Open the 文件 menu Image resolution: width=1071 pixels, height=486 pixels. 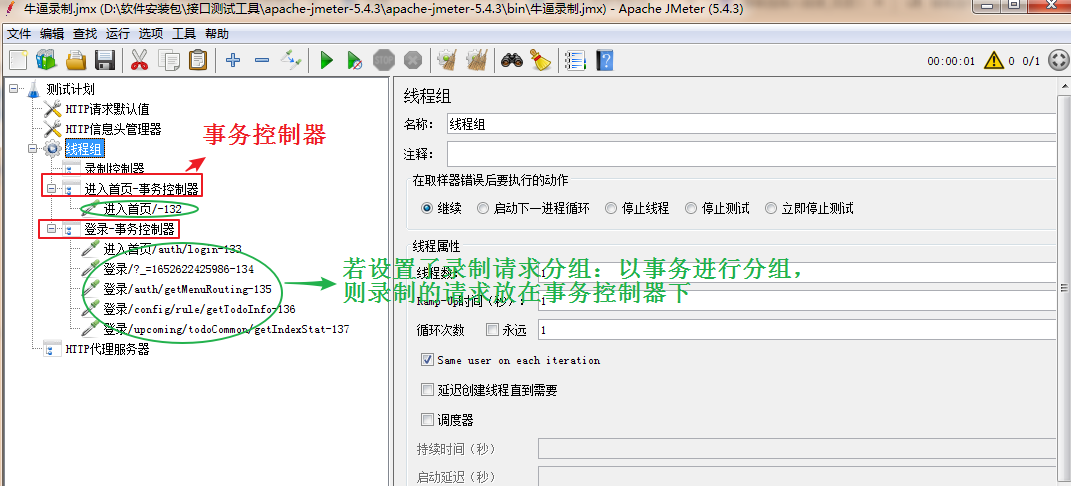(x=19, y=33)
